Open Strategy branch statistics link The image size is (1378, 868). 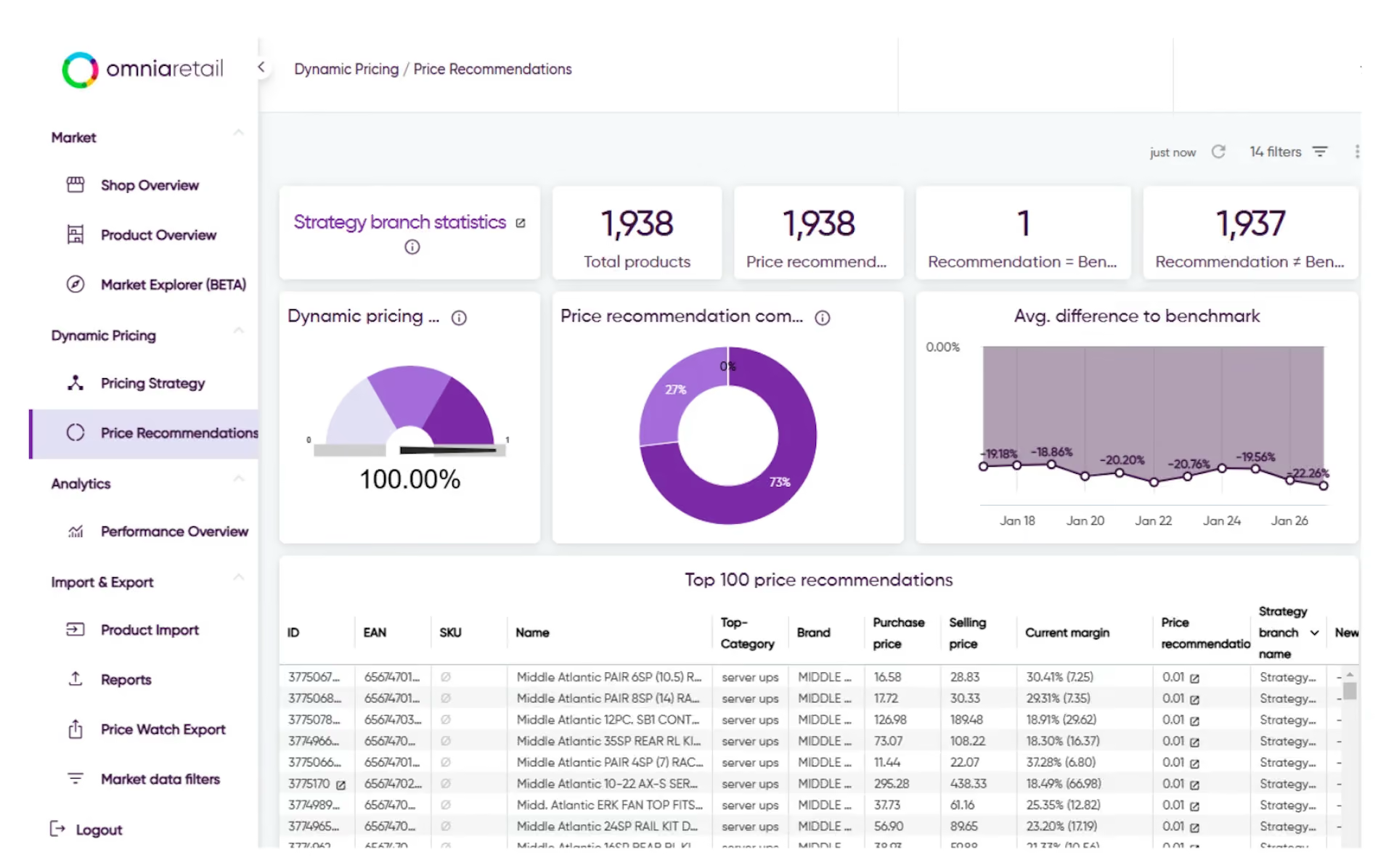point(399,222)
